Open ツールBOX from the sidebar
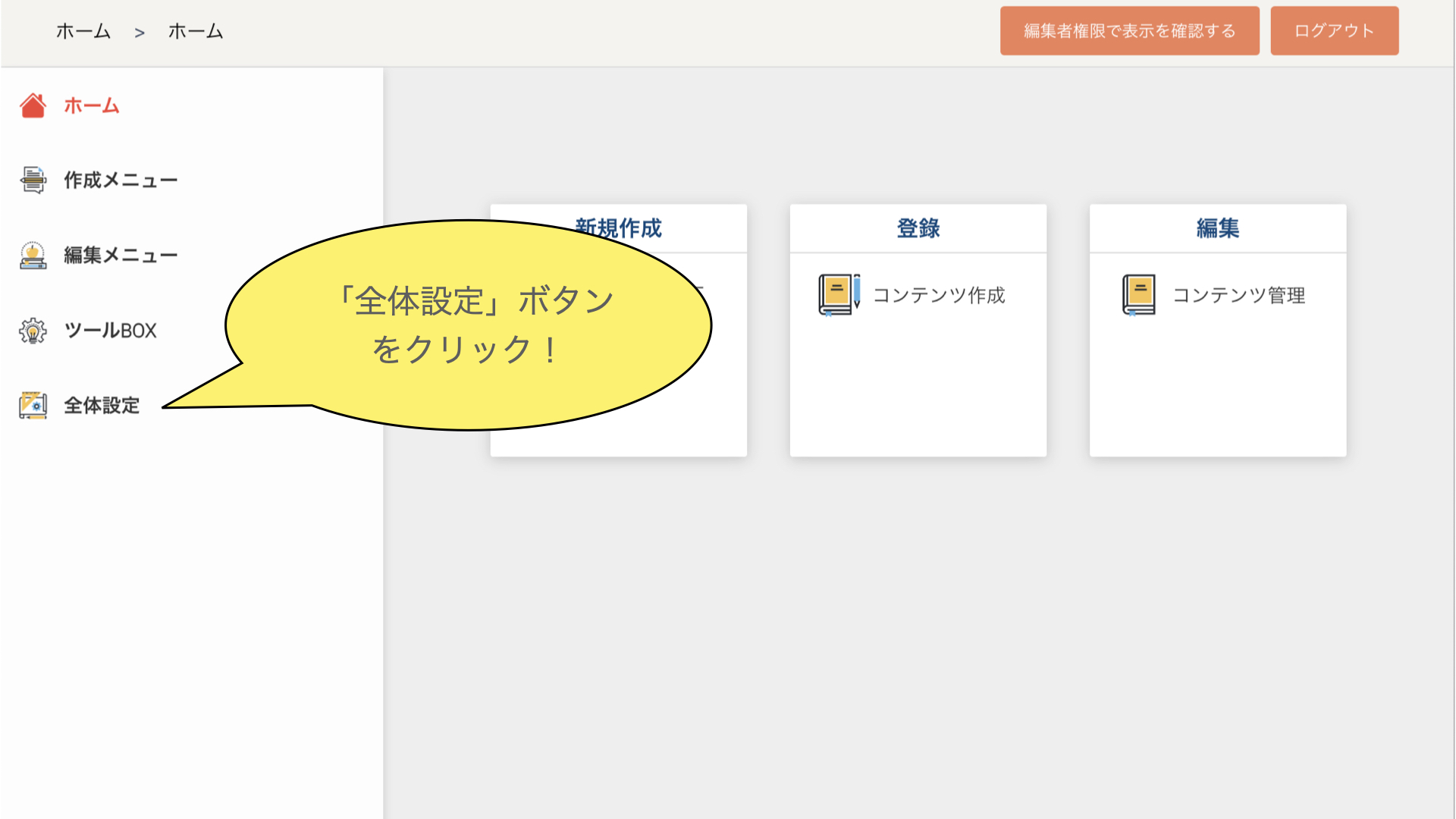 111,331
